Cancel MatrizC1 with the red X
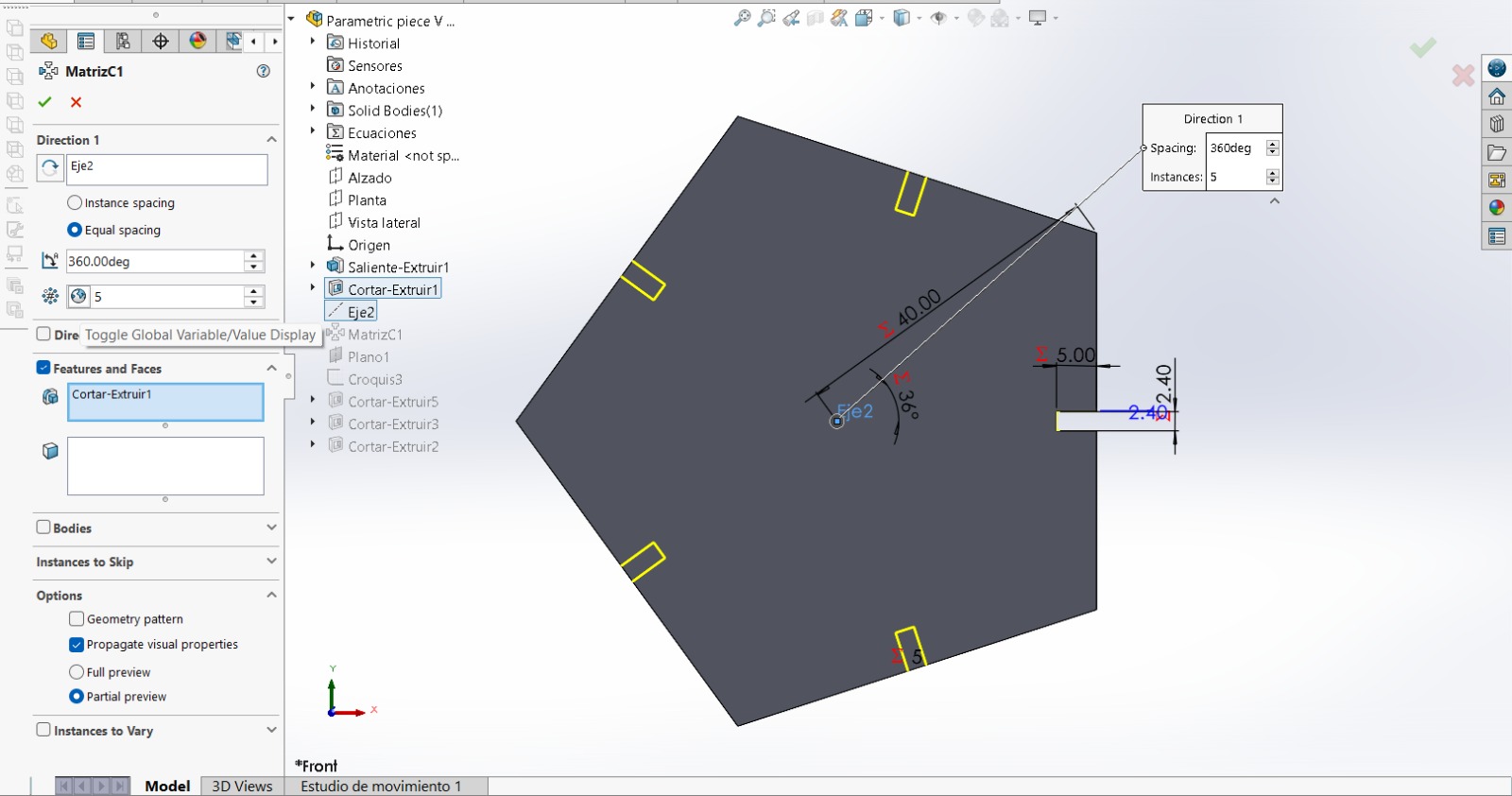The image size is (1512, 796). tap(77, 102)
